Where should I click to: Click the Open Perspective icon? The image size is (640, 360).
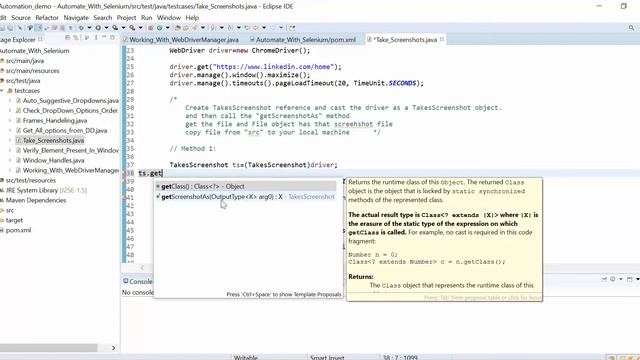click(x=292, y=28)
